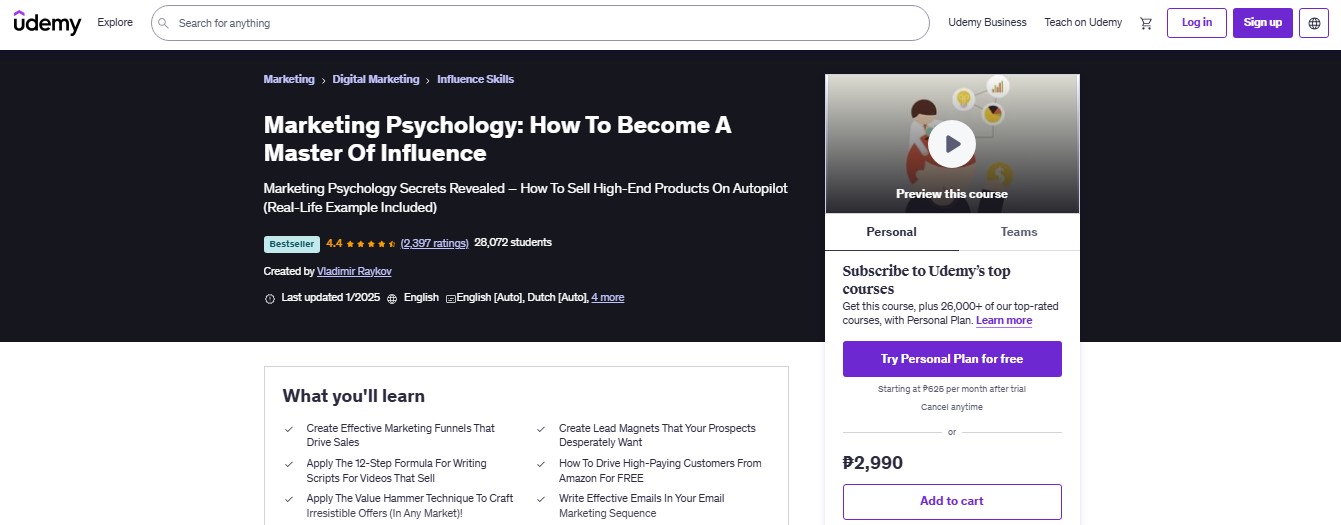
Task: Click the 12-Step Formula learning item
Action: [x=397, y=470]
